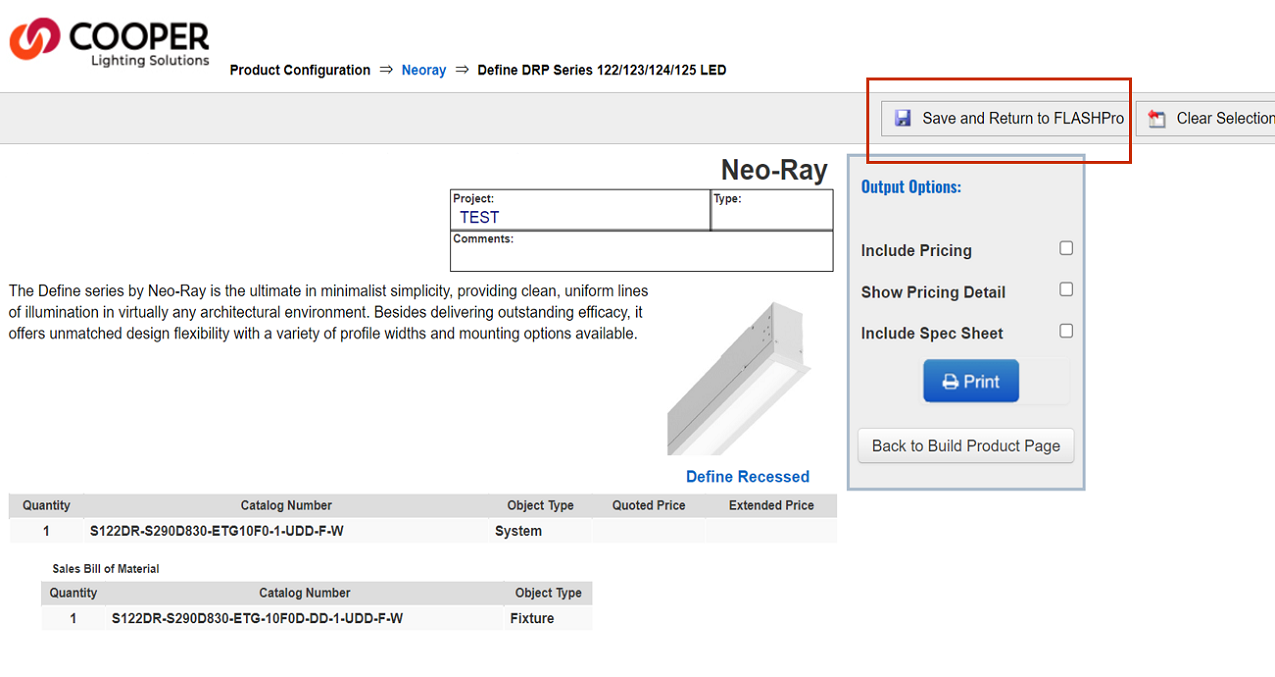Click the Define Recessed fixture image
The width and height of the screenshot is (1275, 677).
(738, 379)
